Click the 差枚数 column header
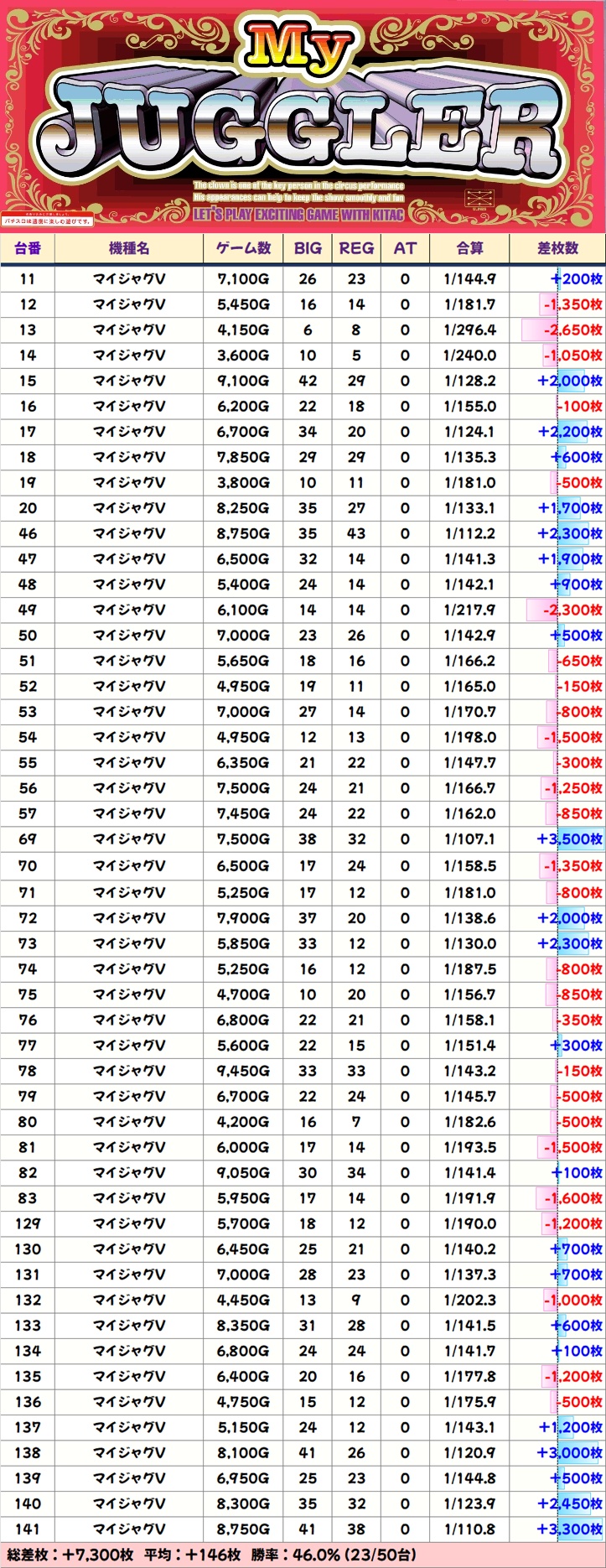This screenshot has width=606, height=1568. click(557, 248)
